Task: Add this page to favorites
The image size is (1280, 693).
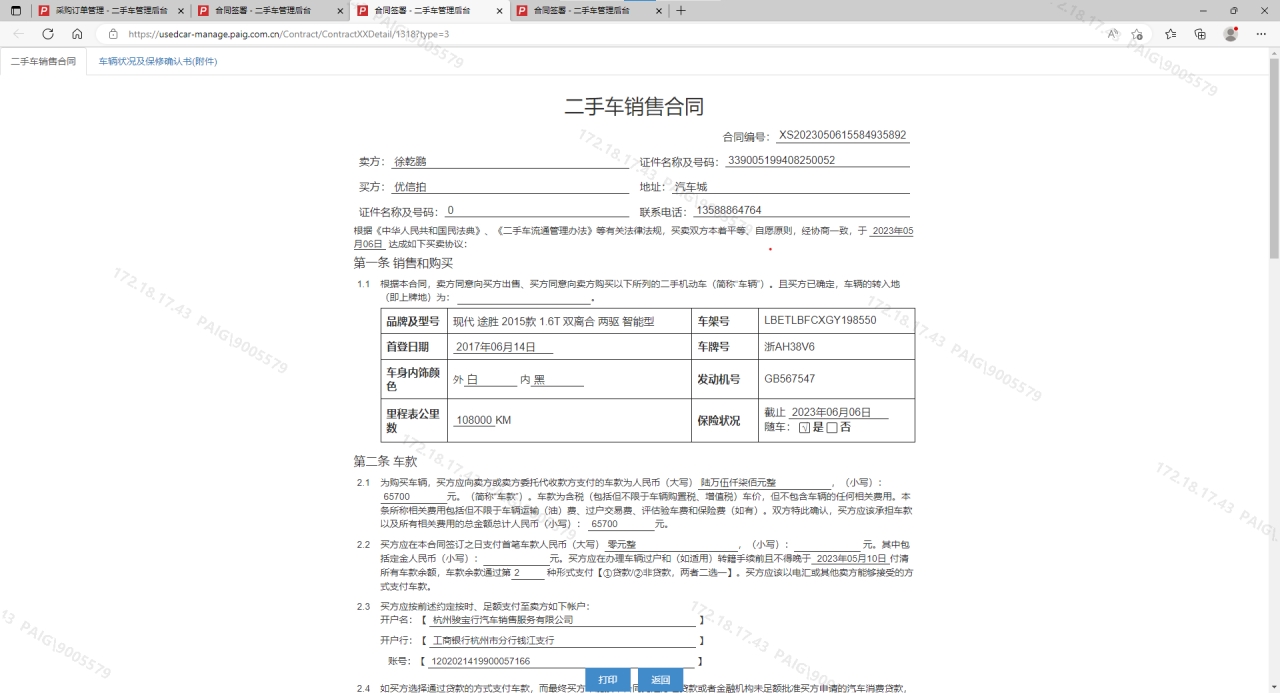Action: click(x=1137, y=33)
